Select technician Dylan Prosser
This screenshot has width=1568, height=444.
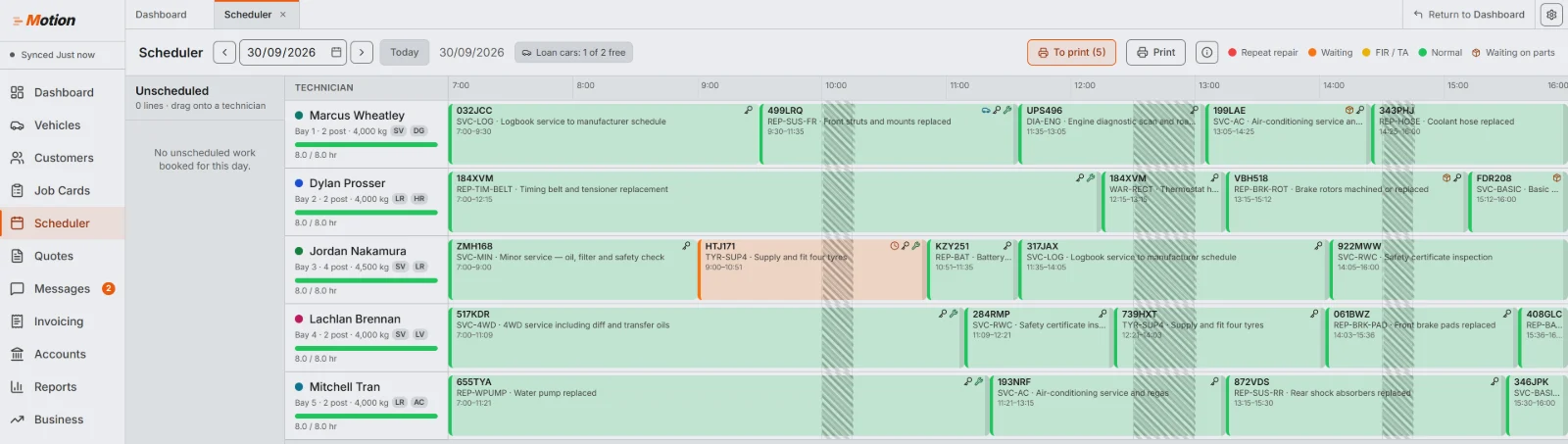tap(347, 183)
